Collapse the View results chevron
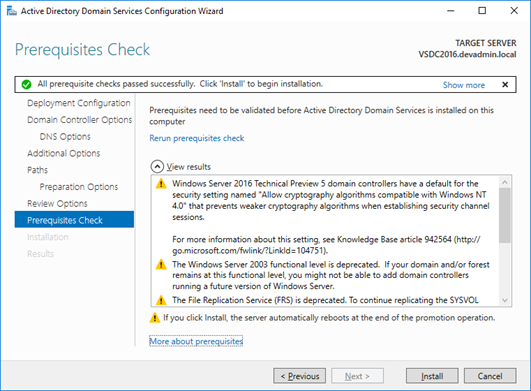 click(157, 167)
